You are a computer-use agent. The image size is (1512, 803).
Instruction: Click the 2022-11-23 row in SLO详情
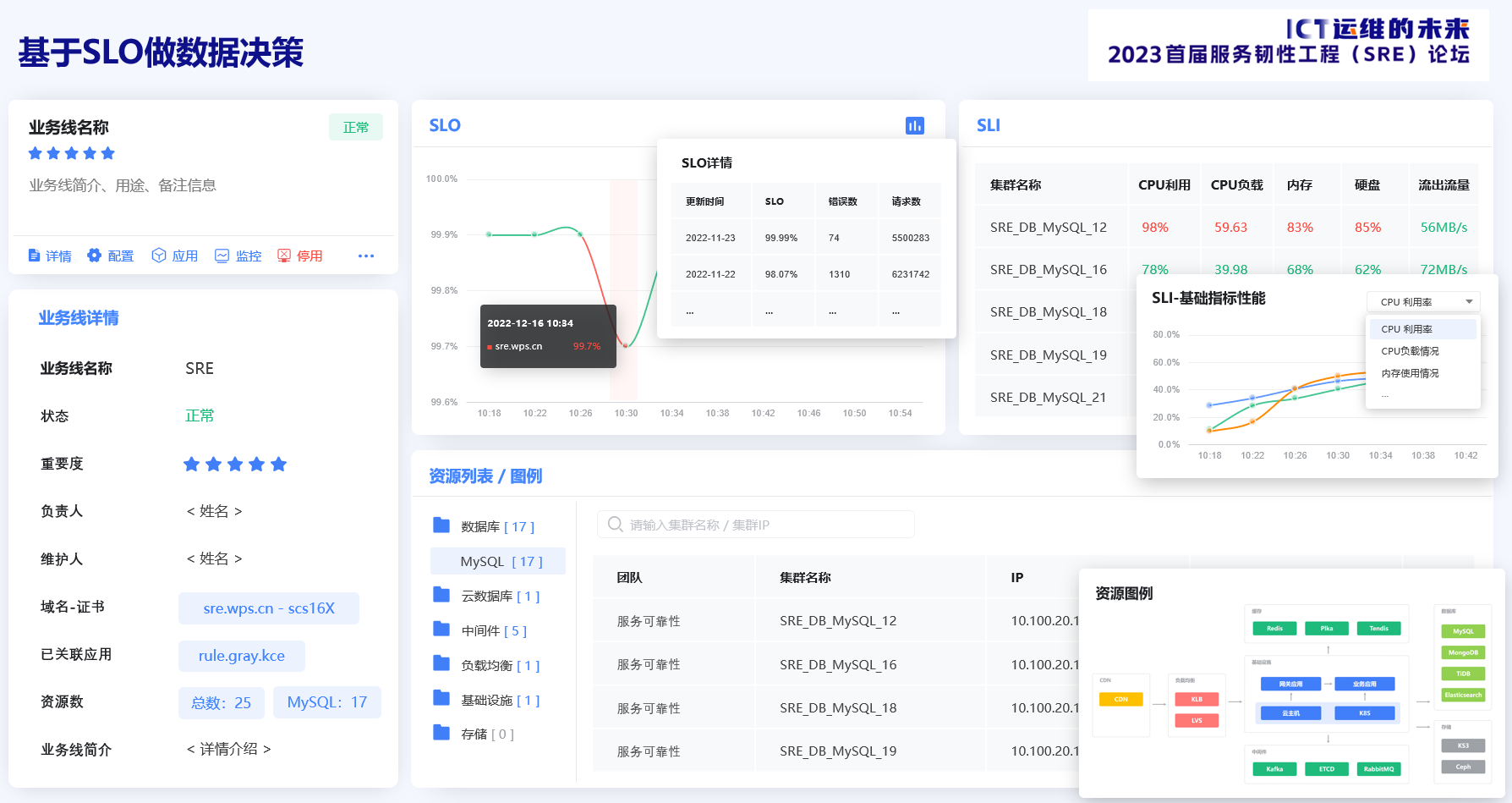(x=806, y=238)
